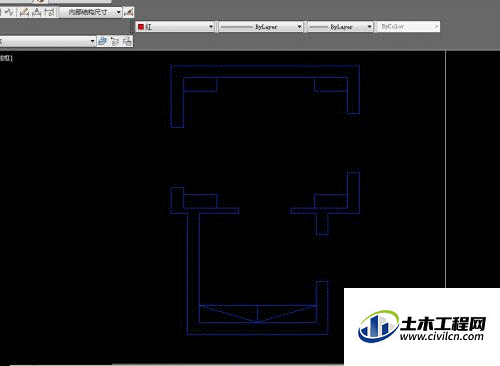Viewport: 500px width, 366px height.
Task: Open the second ByLayer lineweight dropdown
Action: pos(340,27)
